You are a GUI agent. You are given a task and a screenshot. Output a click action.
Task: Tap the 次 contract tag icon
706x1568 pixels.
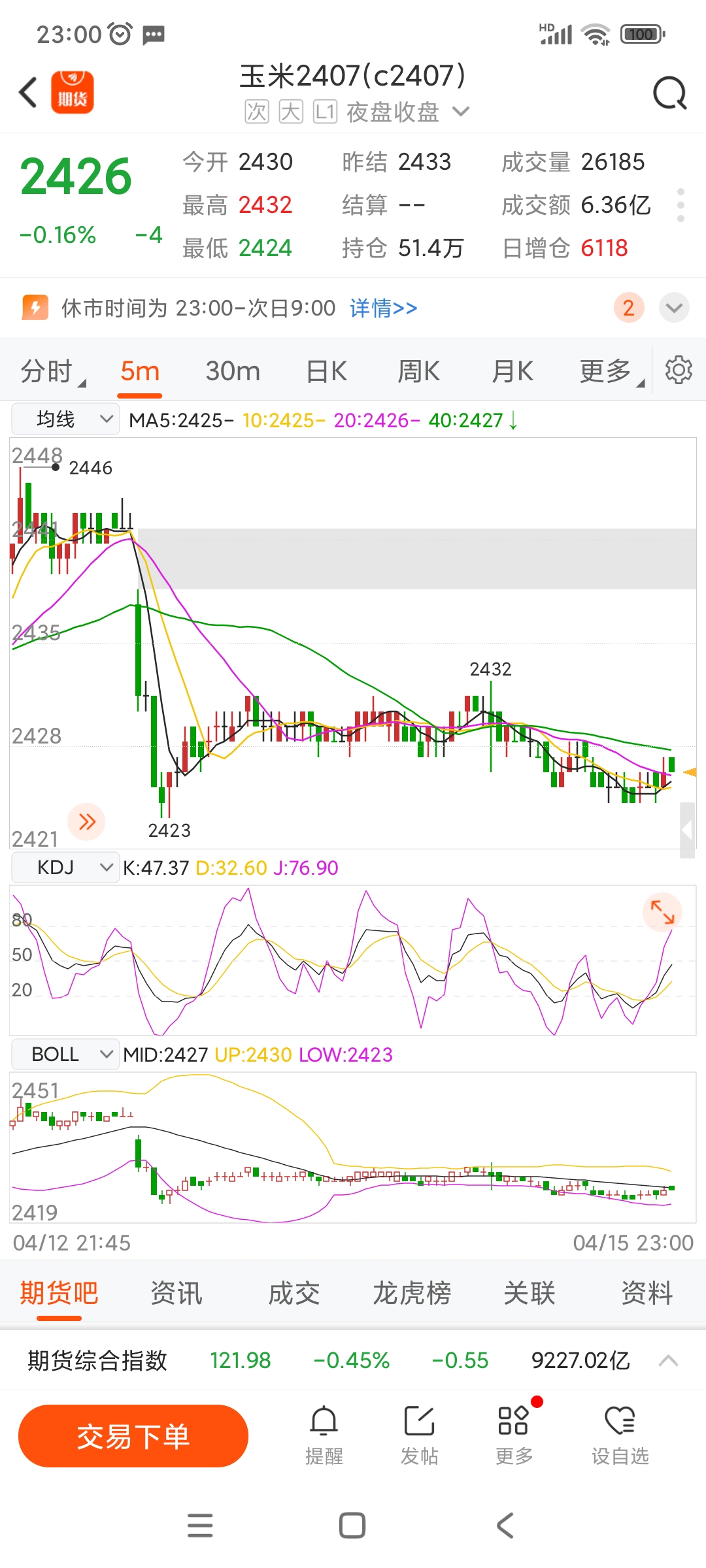tap(256, 112)
